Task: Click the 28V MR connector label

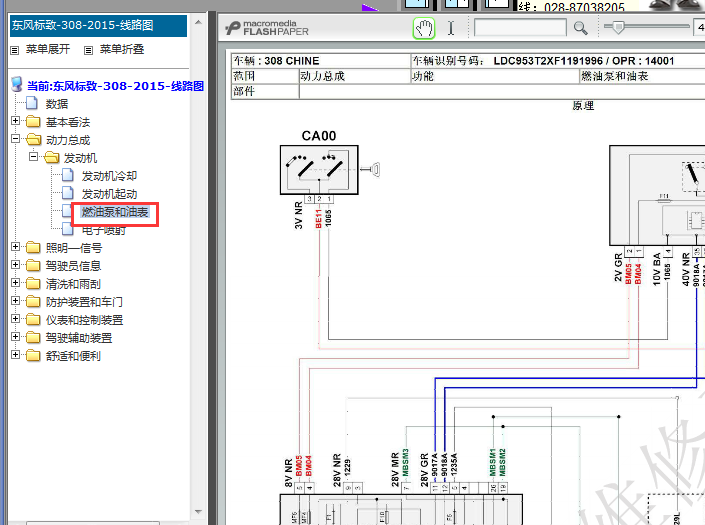Action: (x=395, y=470)
